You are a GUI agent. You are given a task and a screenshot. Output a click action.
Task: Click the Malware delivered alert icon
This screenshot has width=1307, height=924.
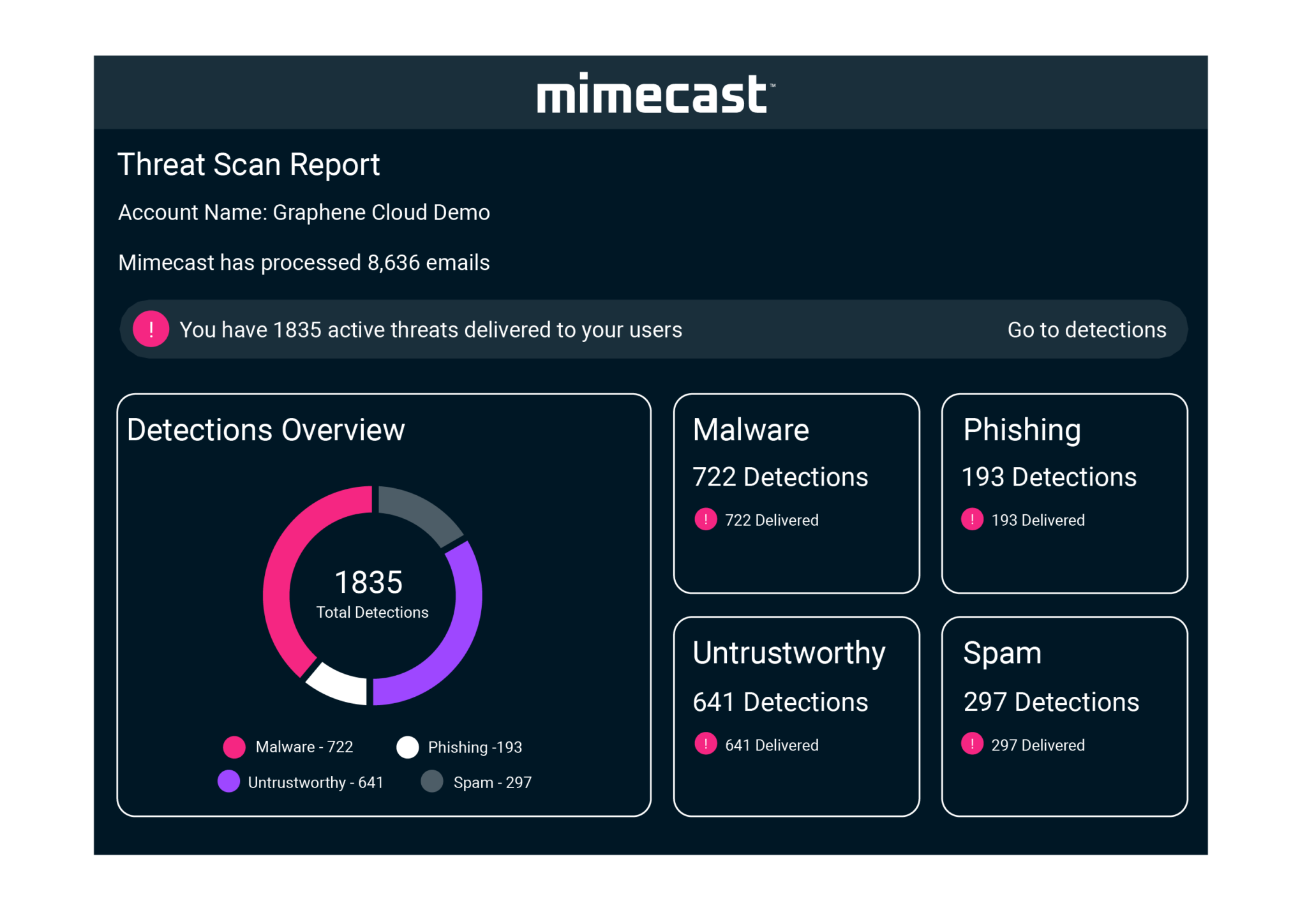[x=705, y=519]
